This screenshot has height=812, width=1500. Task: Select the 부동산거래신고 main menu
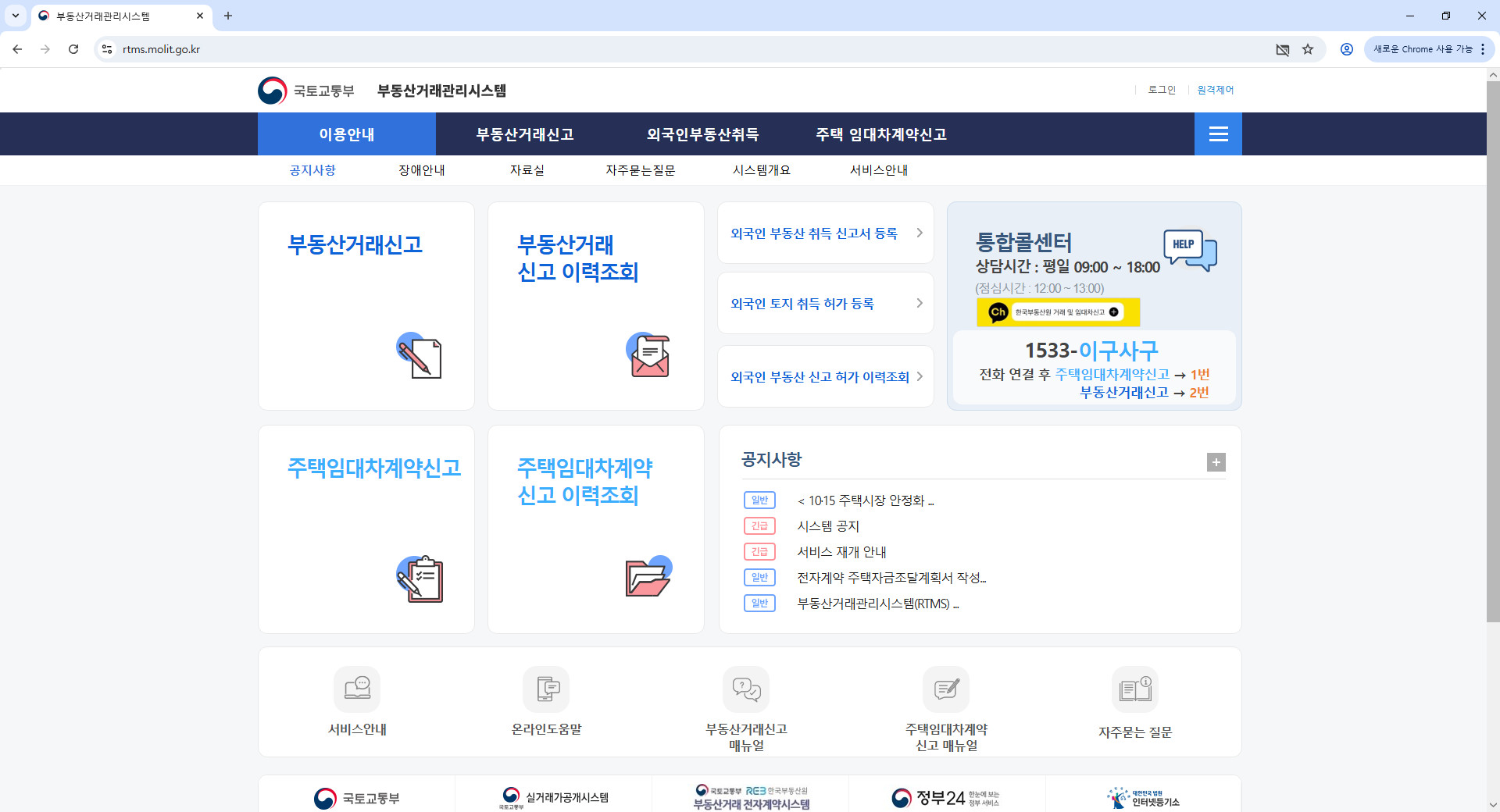click(525, 134)
